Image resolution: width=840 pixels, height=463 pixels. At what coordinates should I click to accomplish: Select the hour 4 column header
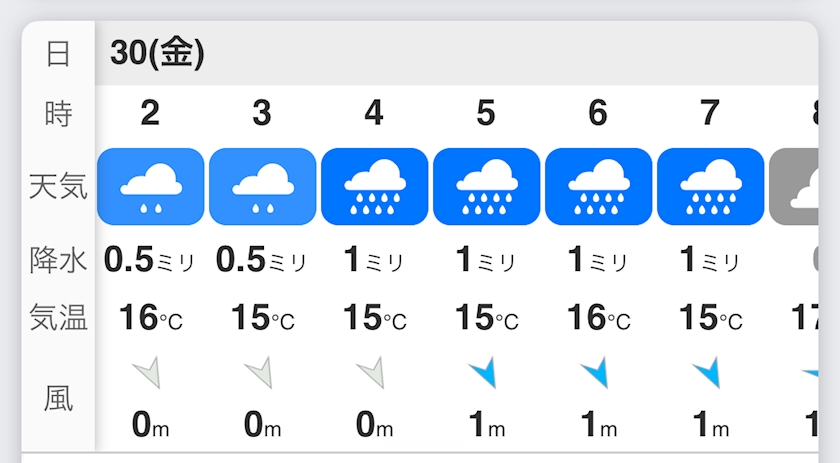pos(374,113)
